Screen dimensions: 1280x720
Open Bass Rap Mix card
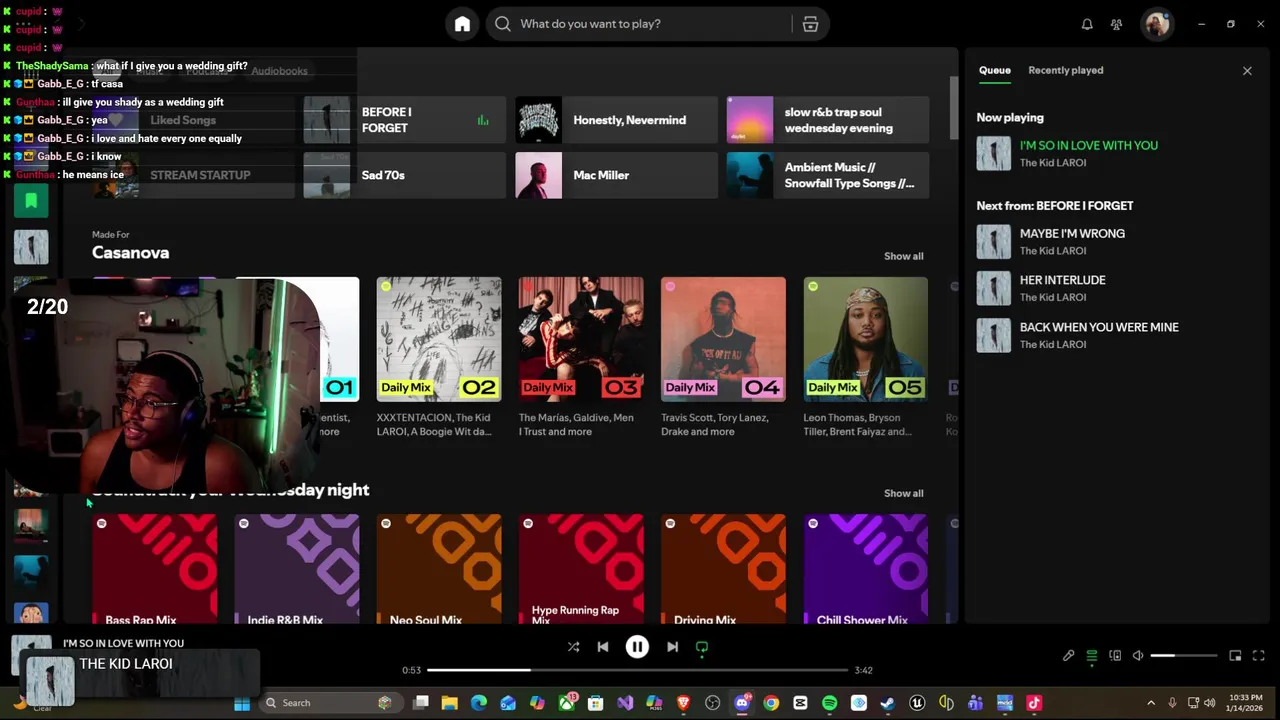(155, 569)
